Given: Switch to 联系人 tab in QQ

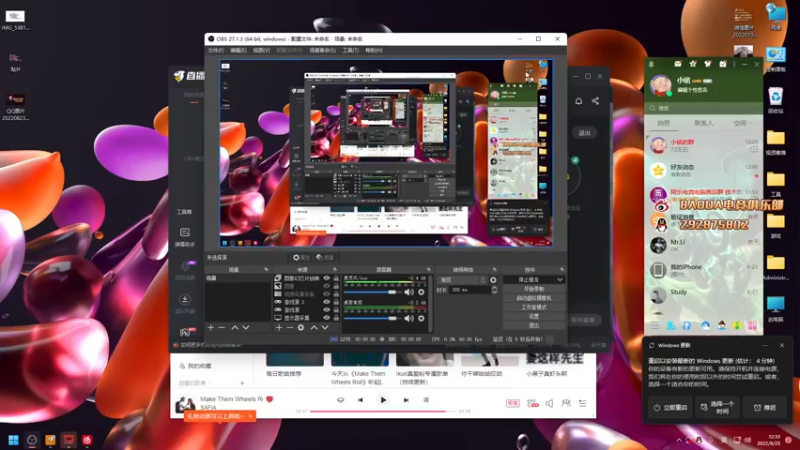Looking at the screenshot, I should [704, 123].
